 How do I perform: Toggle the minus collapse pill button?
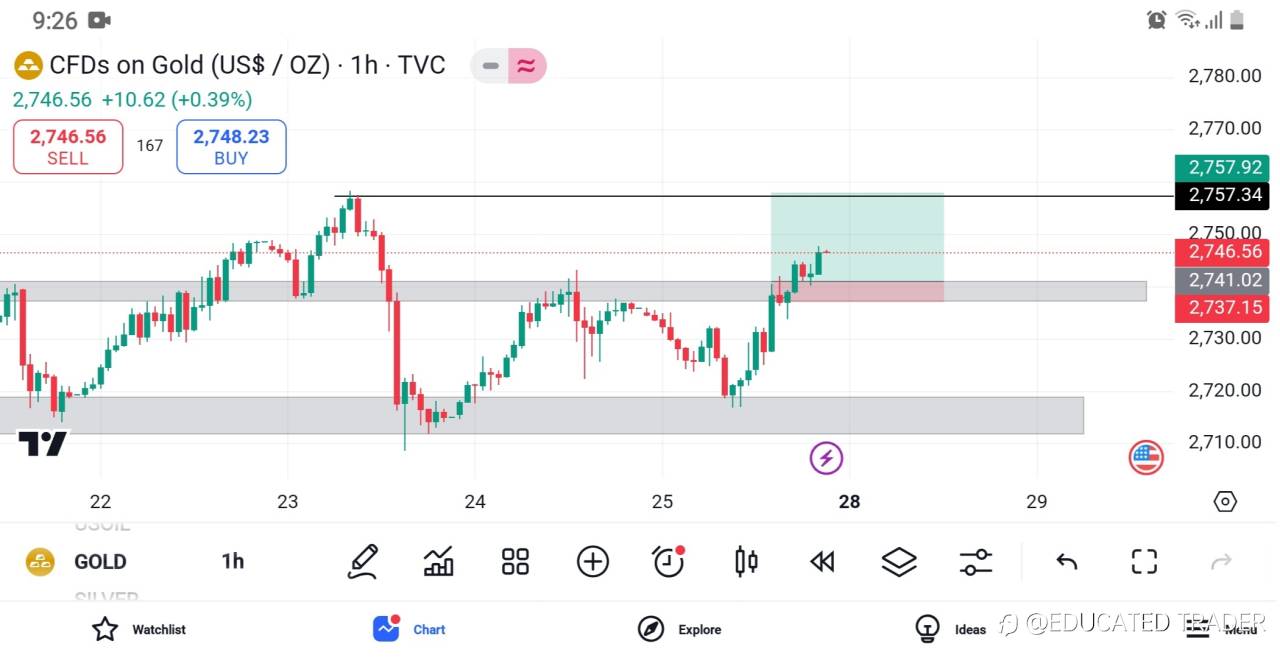point(490,66)
